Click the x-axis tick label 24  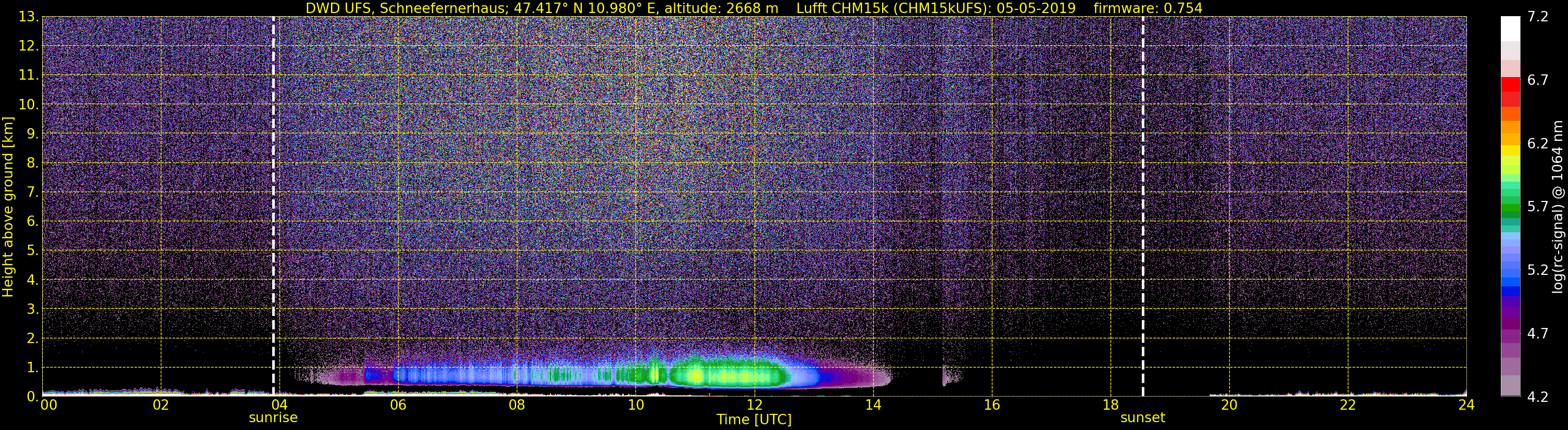point(1467,405)
